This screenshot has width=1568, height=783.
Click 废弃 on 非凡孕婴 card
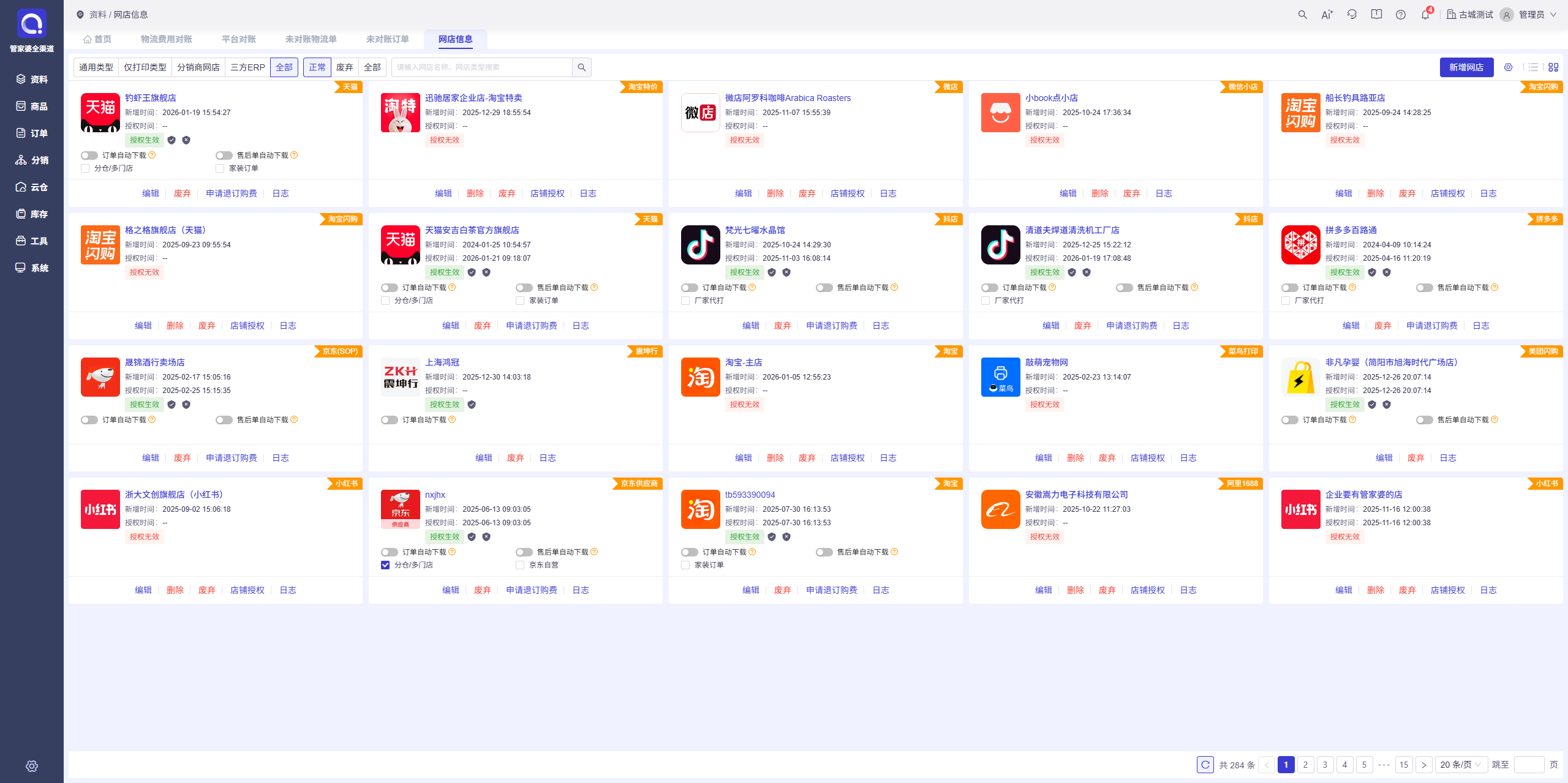(1416, 458)
